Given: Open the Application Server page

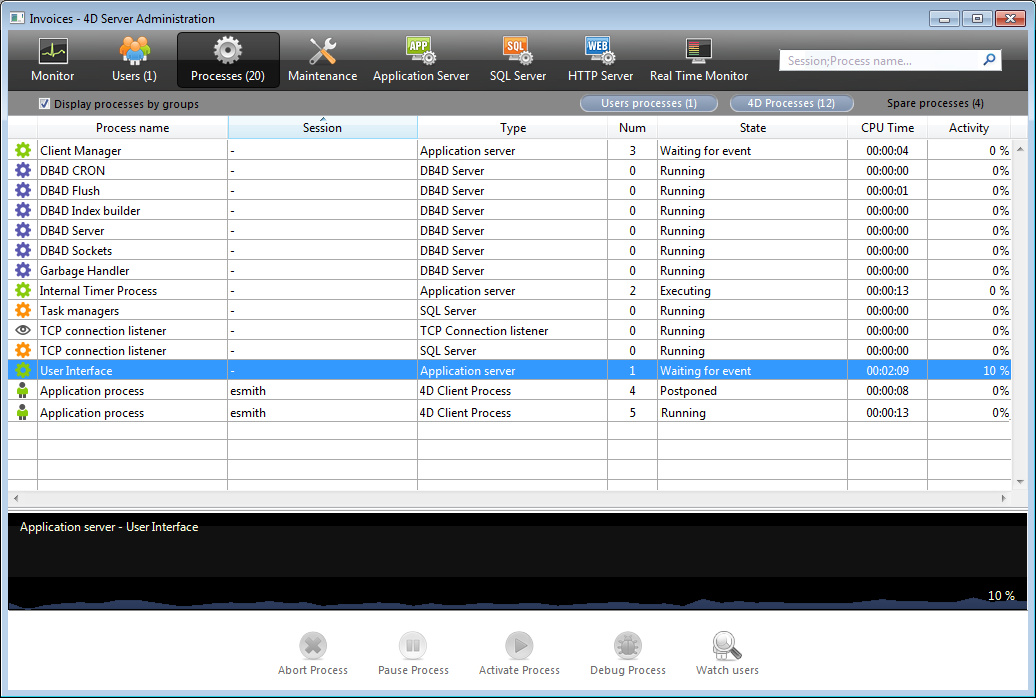Looking at the screenshot, I should click(421, 59).
